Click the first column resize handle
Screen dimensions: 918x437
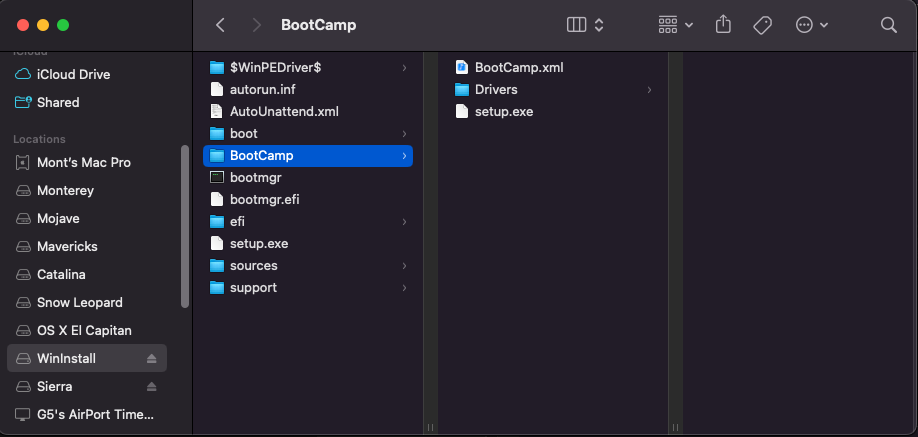pyautogui.click(x=431, y=427)
